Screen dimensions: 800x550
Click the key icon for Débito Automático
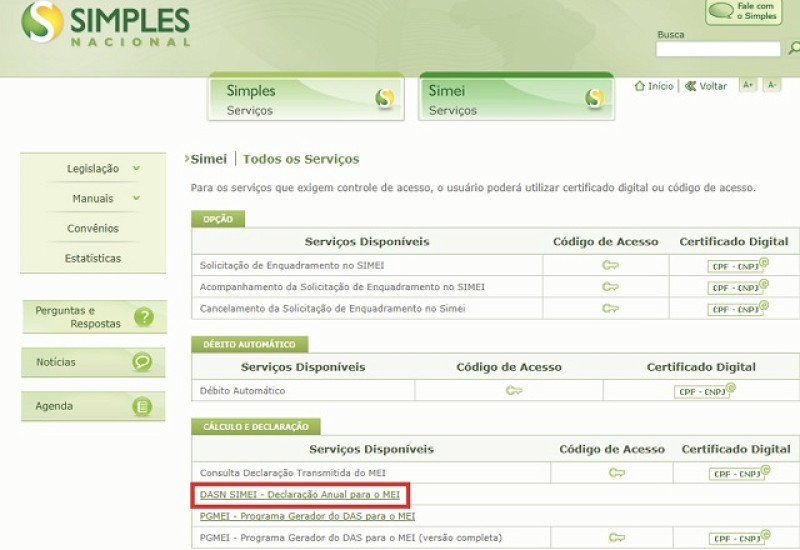click(x=514, y=391)
